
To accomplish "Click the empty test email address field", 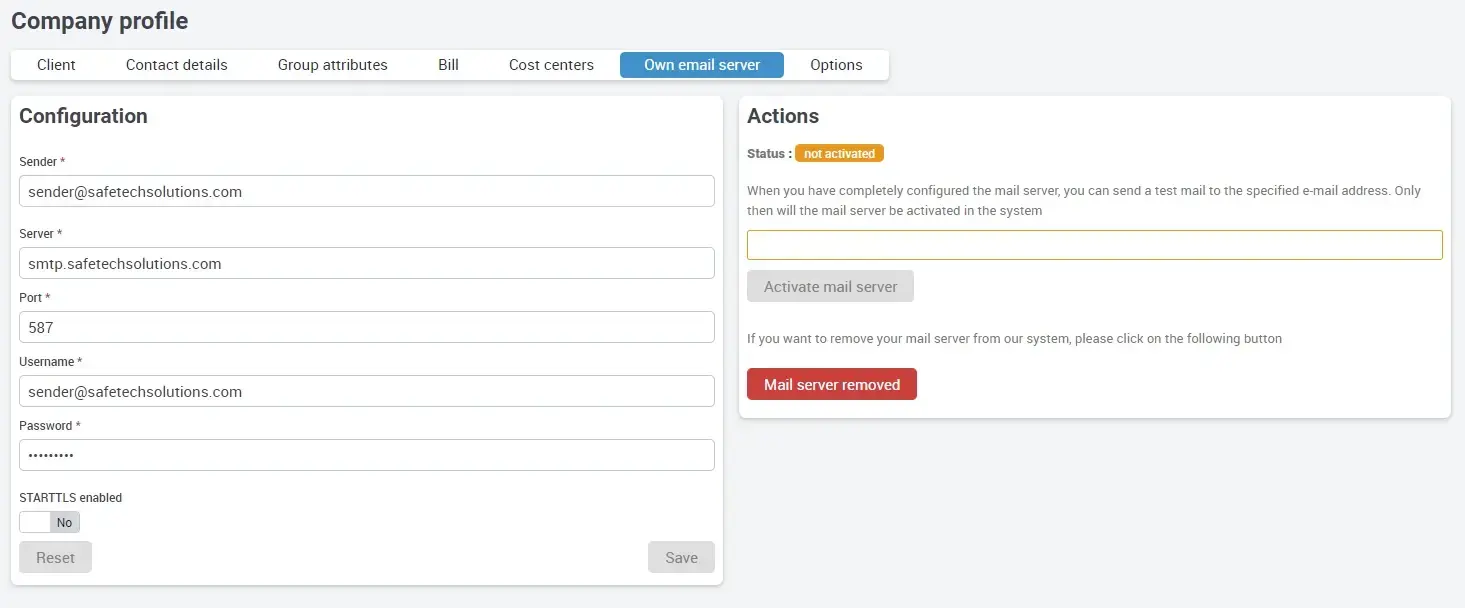I will click(1094, 245).
